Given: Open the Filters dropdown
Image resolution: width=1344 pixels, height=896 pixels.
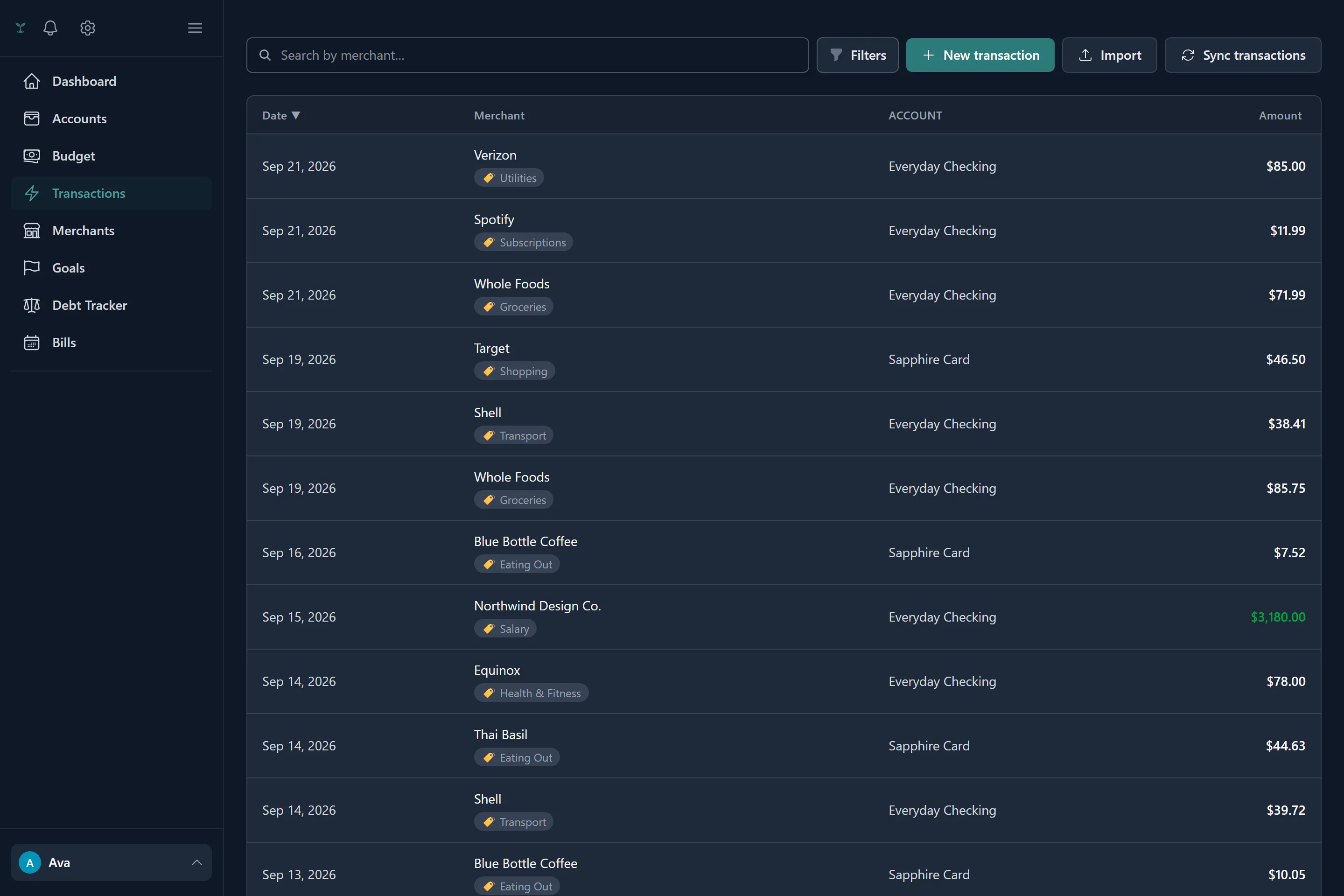Looking at the screenshot, I should point(857,55).
